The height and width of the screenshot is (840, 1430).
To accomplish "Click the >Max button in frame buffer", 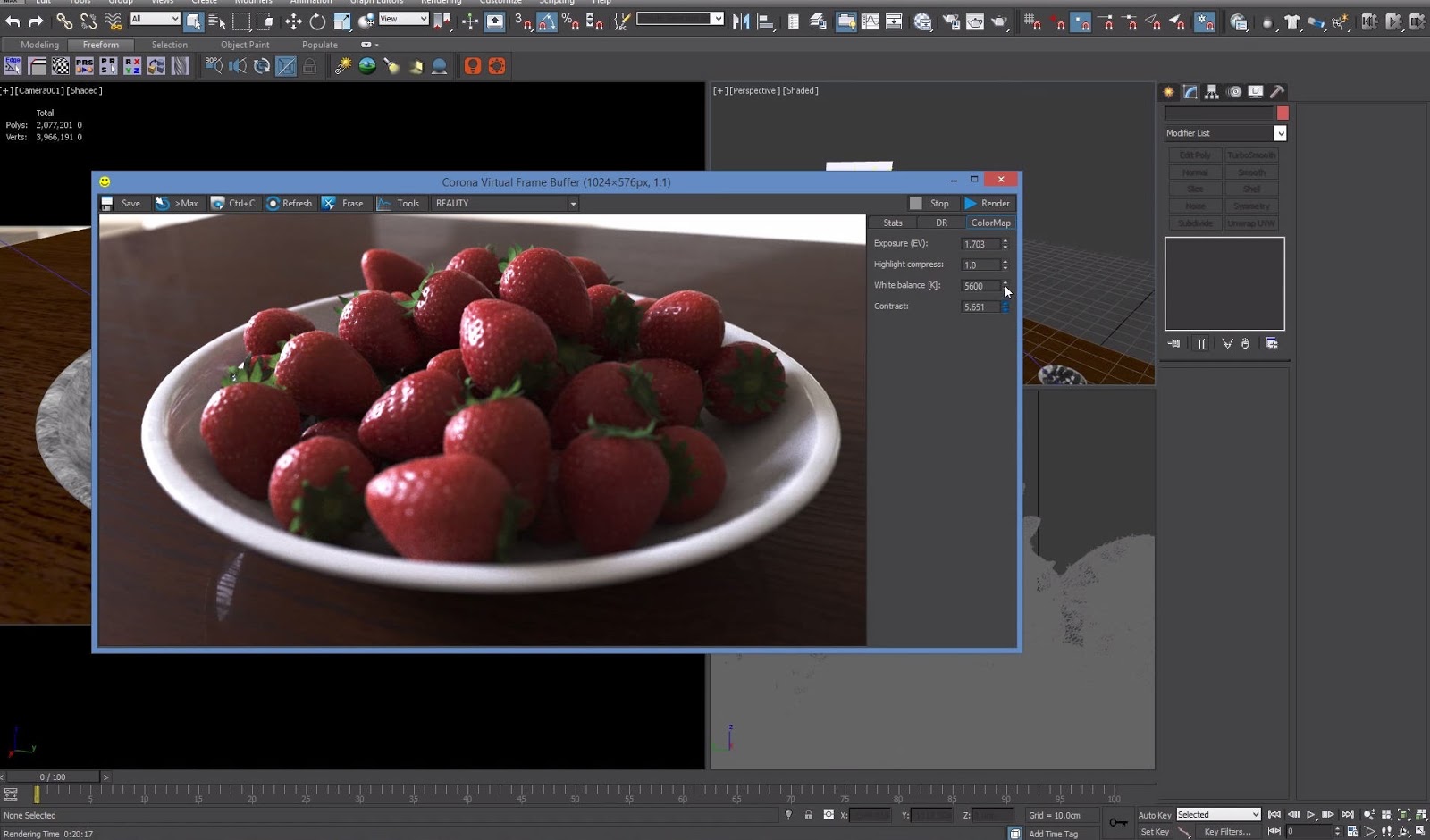I will 177,204.
